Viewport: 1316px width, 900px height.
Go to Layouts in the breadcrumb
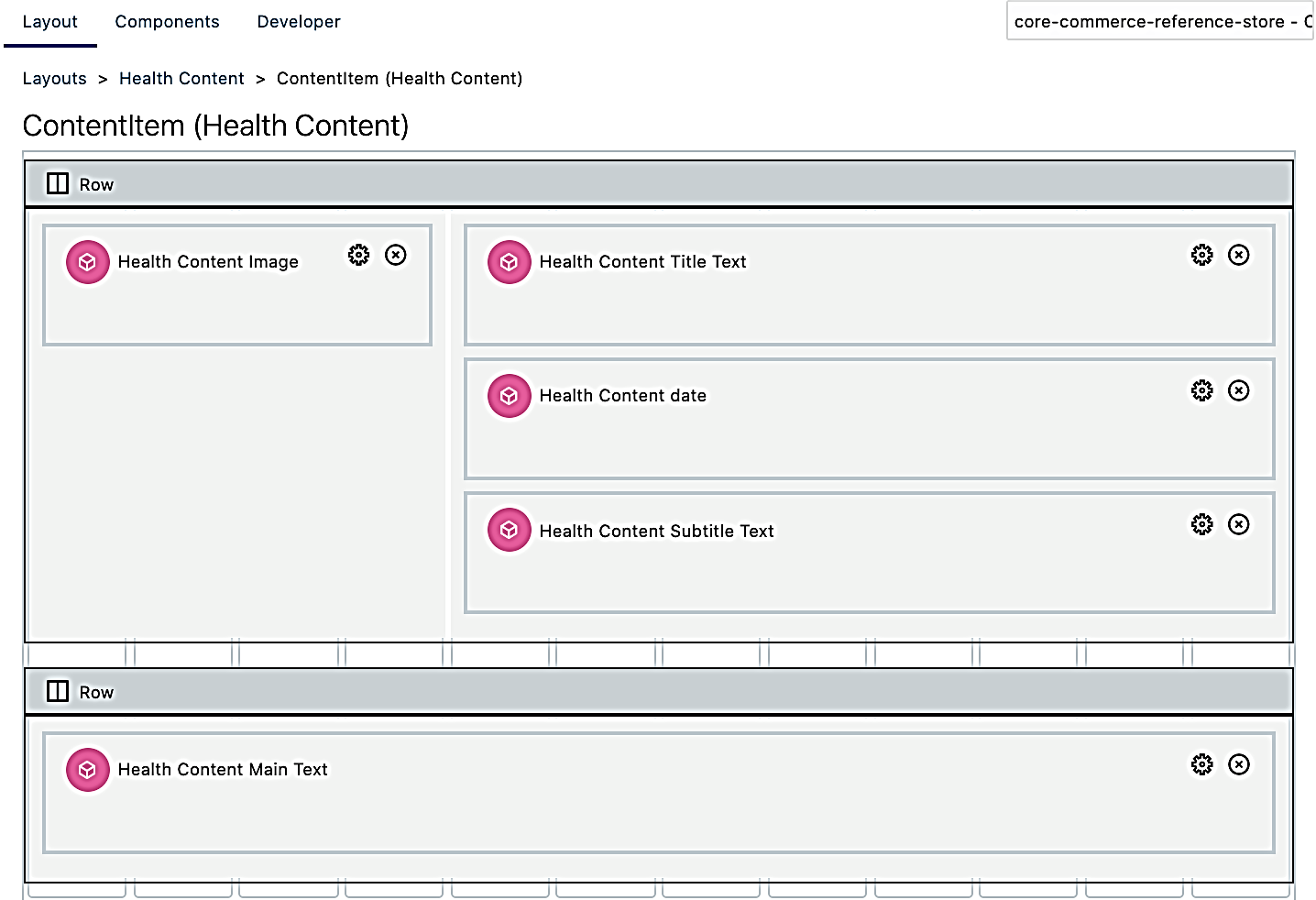point(54,79)
